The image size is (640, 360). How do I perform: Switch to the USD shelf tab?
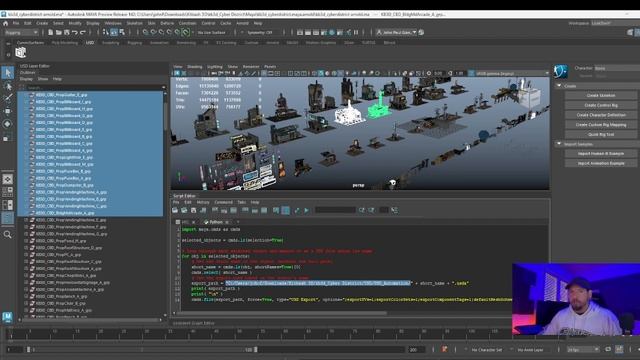click(x=90, y=42)
